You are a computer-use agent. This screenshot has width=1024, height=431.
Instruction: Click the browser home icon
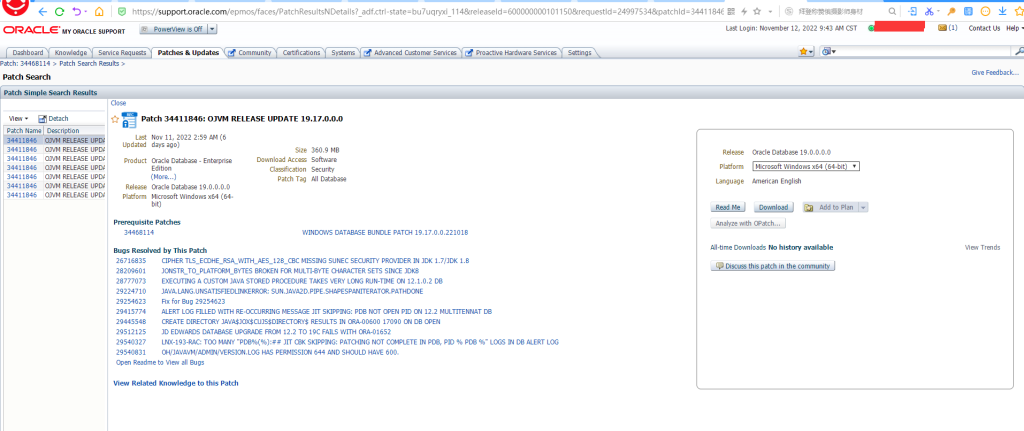pos(98,11)
